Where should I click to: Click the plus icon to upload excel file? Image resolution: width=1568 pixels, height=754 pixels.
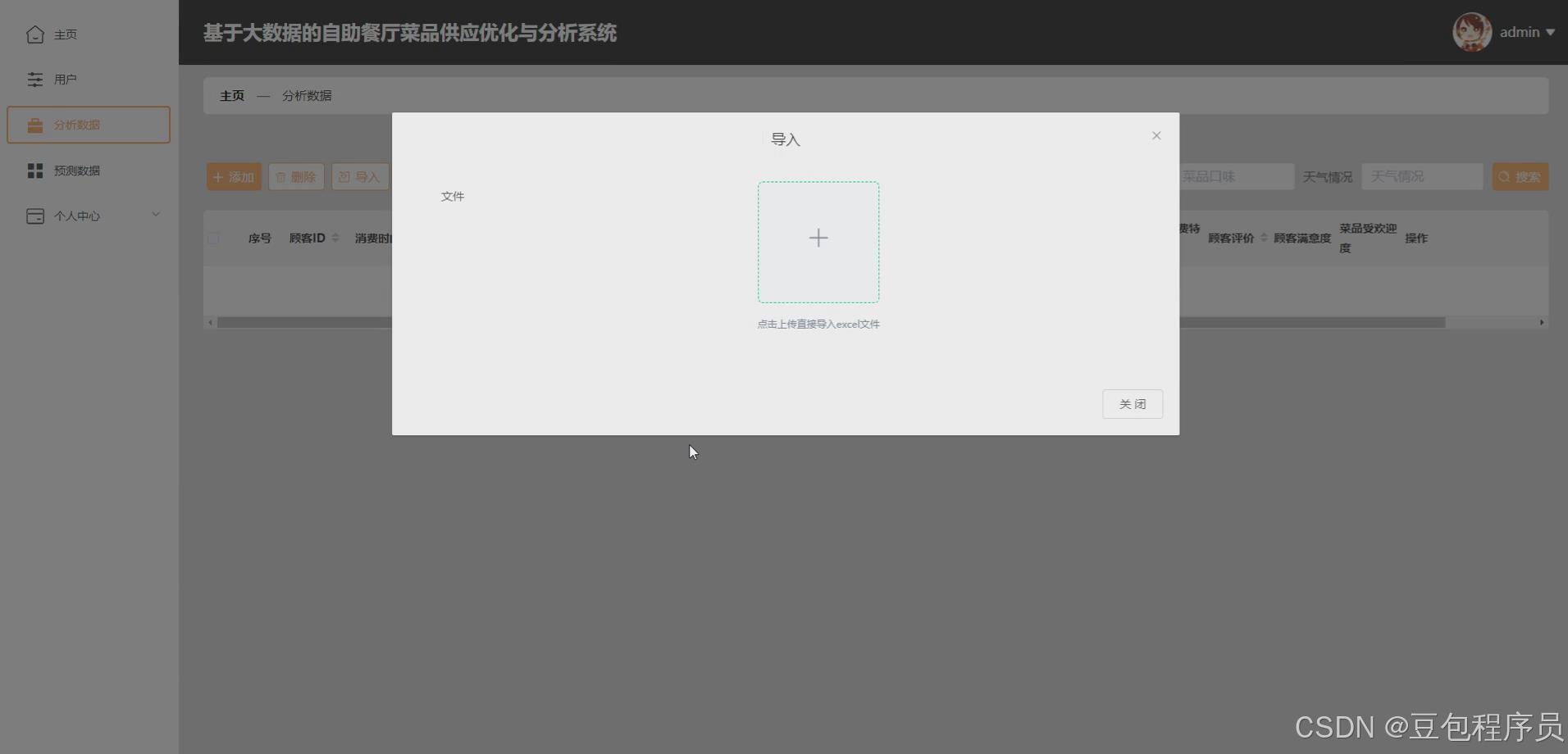click(818, 239)
